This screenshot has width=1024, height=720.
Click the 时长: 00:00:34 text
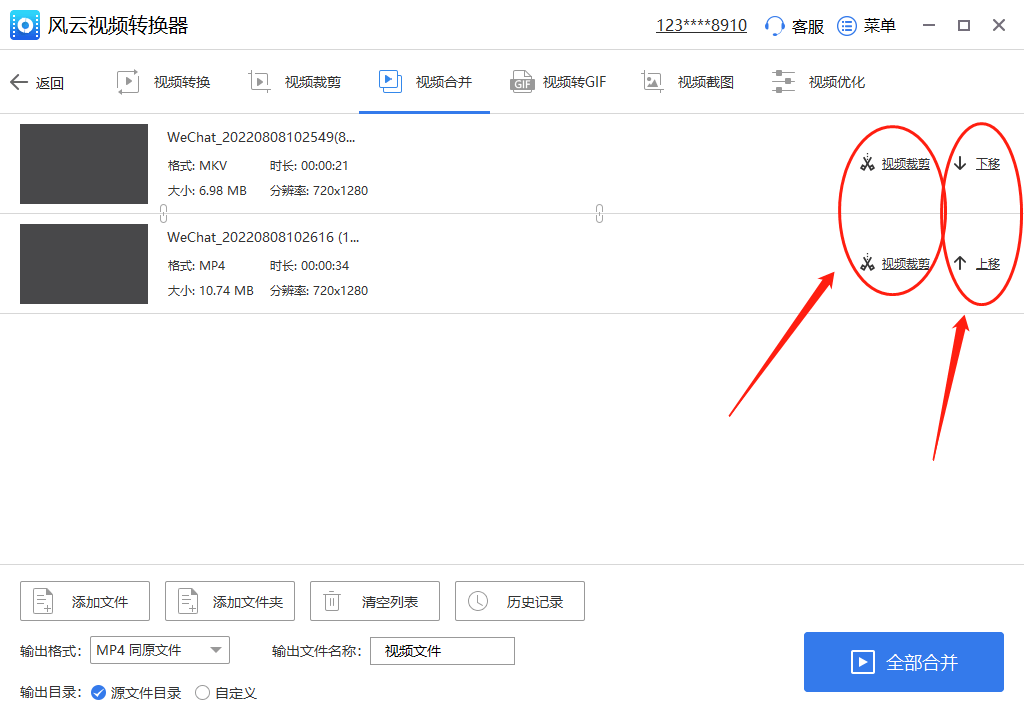point(310,266)
